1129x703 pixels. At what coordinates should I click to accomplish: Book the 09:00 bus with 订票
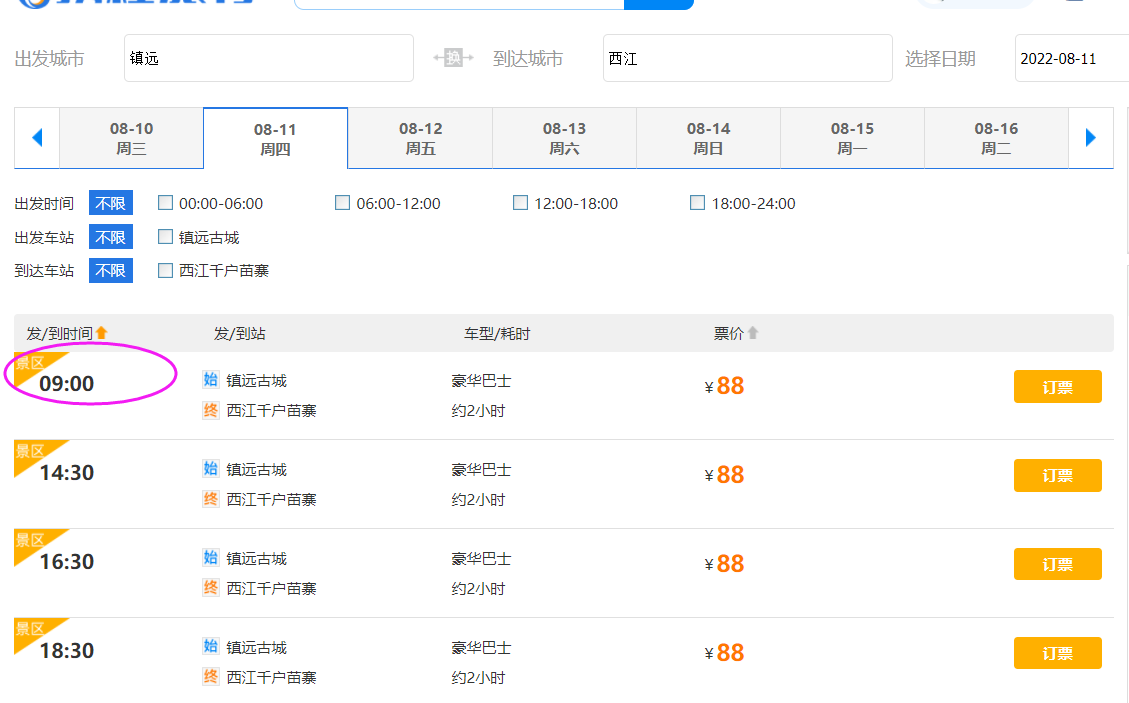point(1057,387)
